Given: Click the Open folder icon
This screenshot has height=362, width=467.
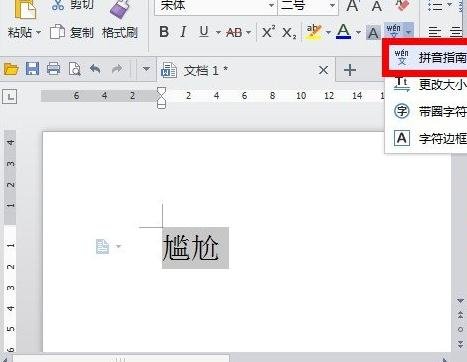Looking at the screenshot, I should pyautogui.click(x=11, y=69).
